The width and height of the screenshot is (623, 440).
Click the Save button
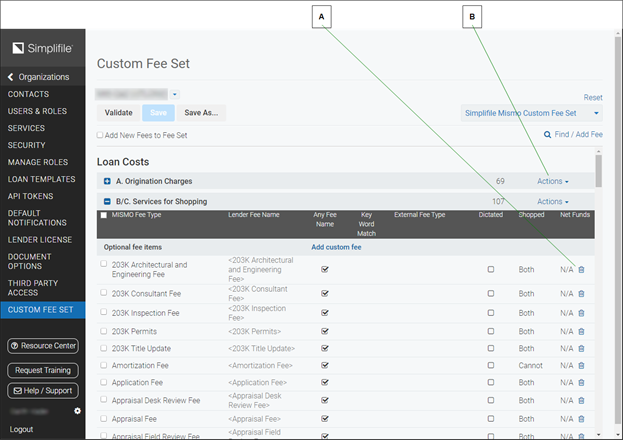pos(158,113)
